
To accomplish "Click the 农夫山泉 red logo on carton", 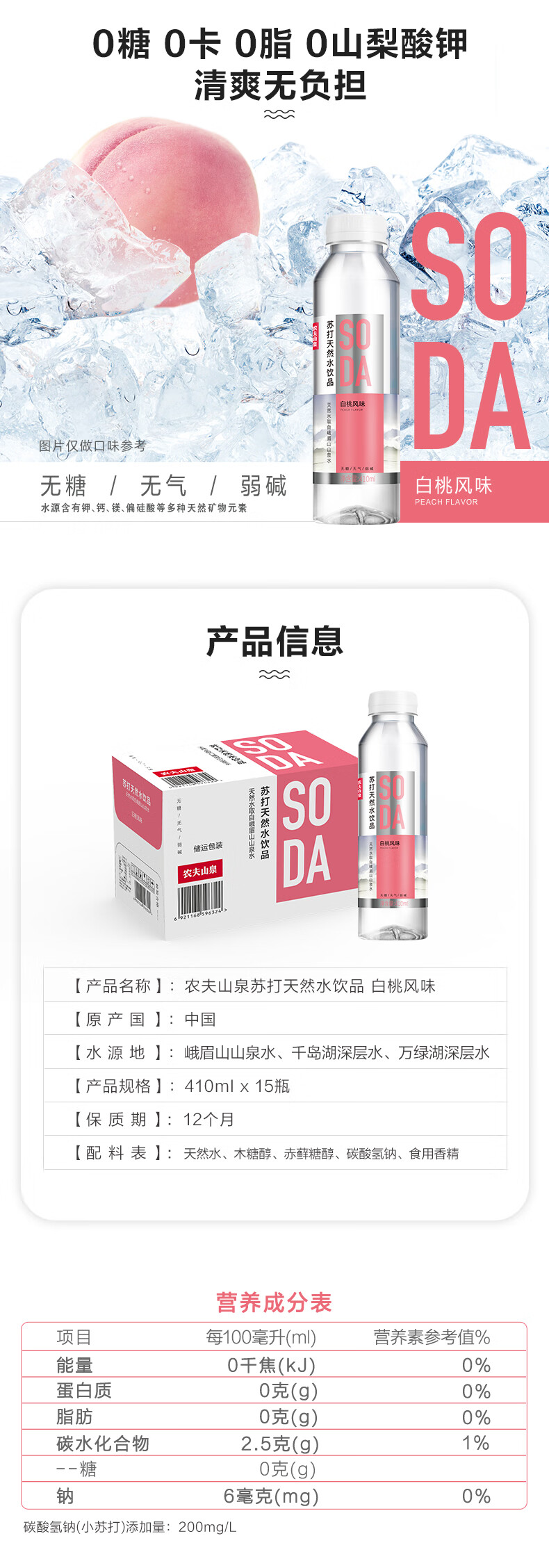I will coord(200,872).
